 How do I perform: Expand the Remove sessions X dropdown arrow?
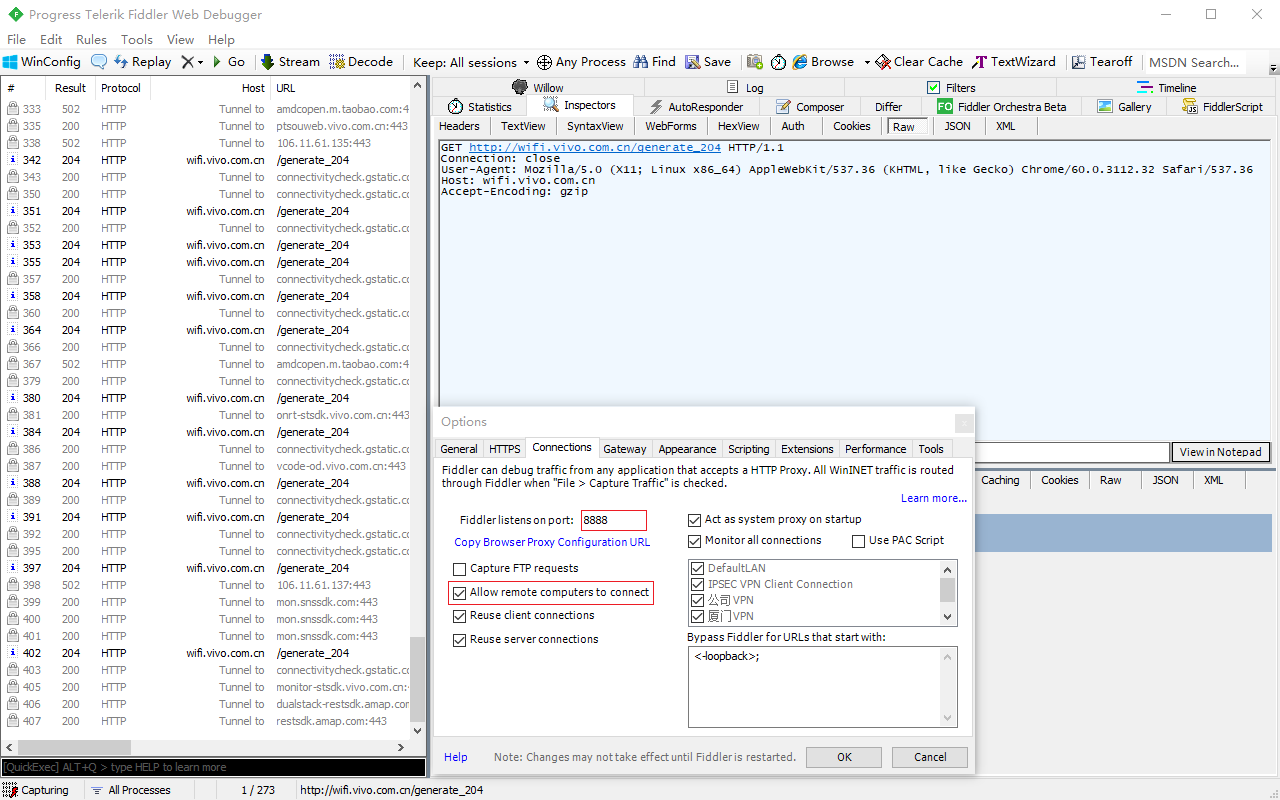(201, 62)
